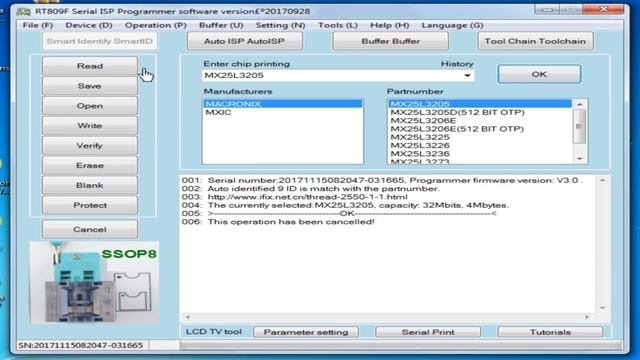Click log panel scroll down arrow
This screenshot has width=640, height=360.
pos(603,308)
